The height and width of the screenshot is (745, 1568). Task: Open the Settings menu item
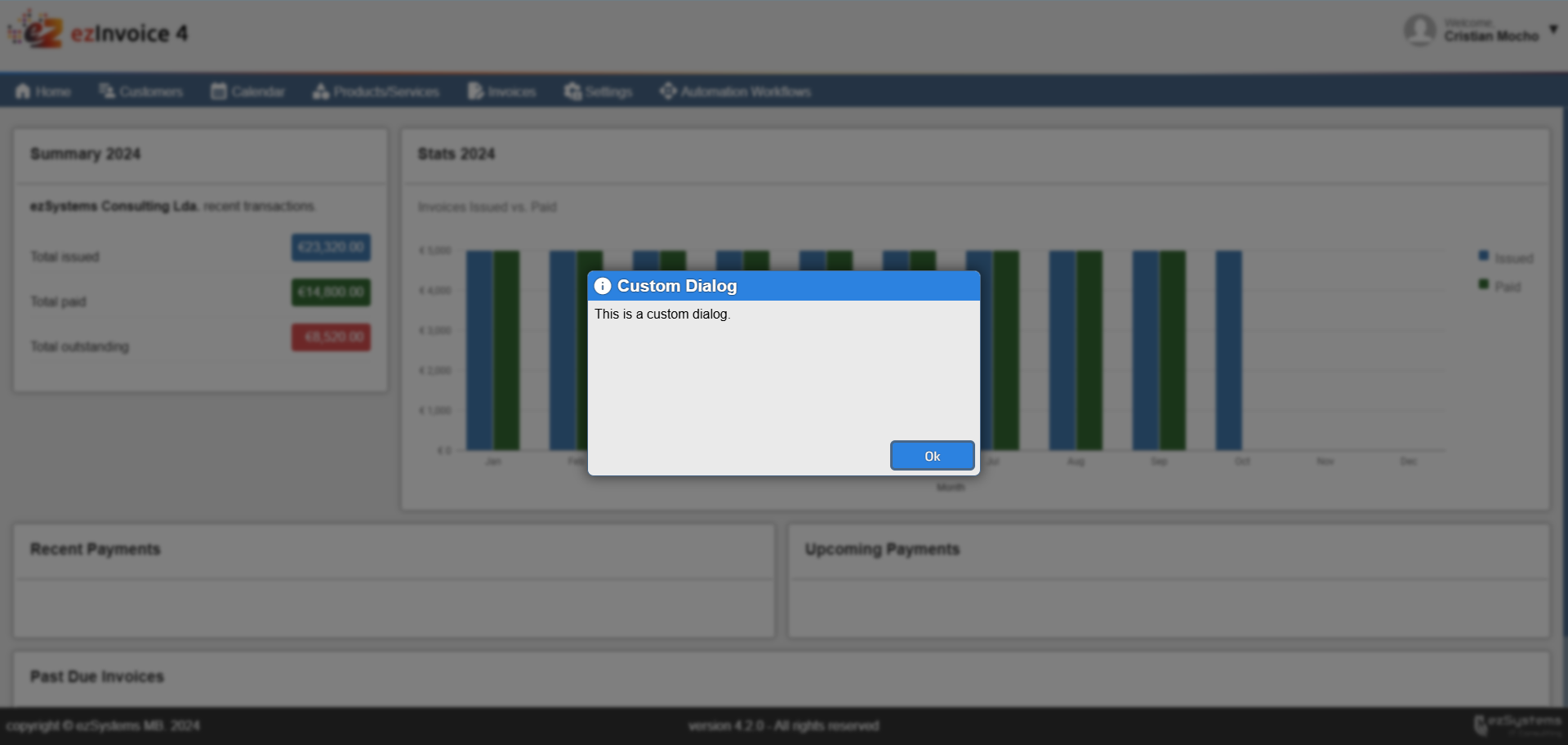[x=598, y=91]
